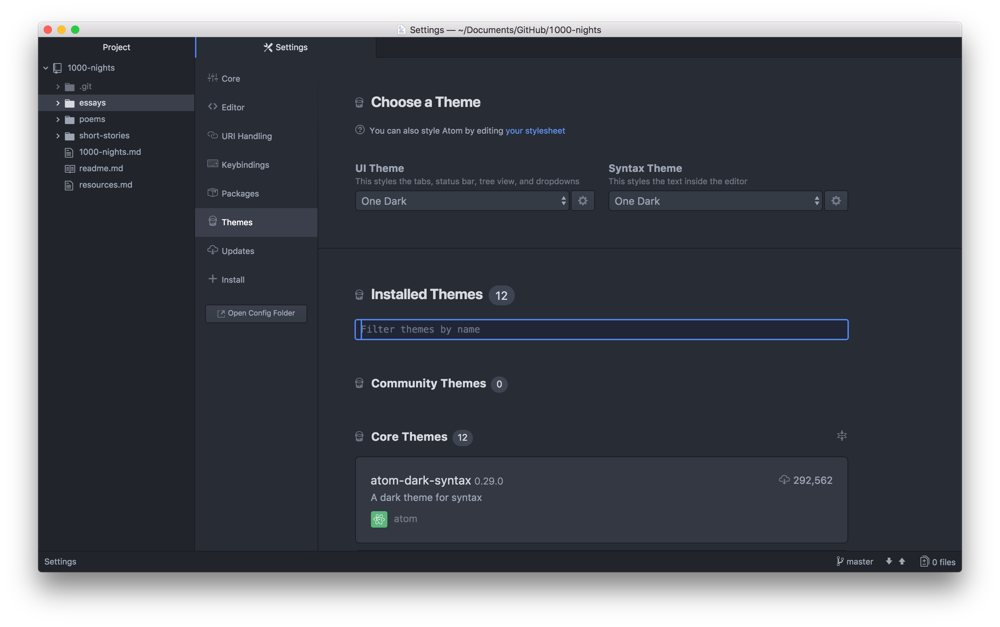Collapse the Community Themes heading
The image size is (1000, 627).
pyautogui.click(x=429, y=383)
